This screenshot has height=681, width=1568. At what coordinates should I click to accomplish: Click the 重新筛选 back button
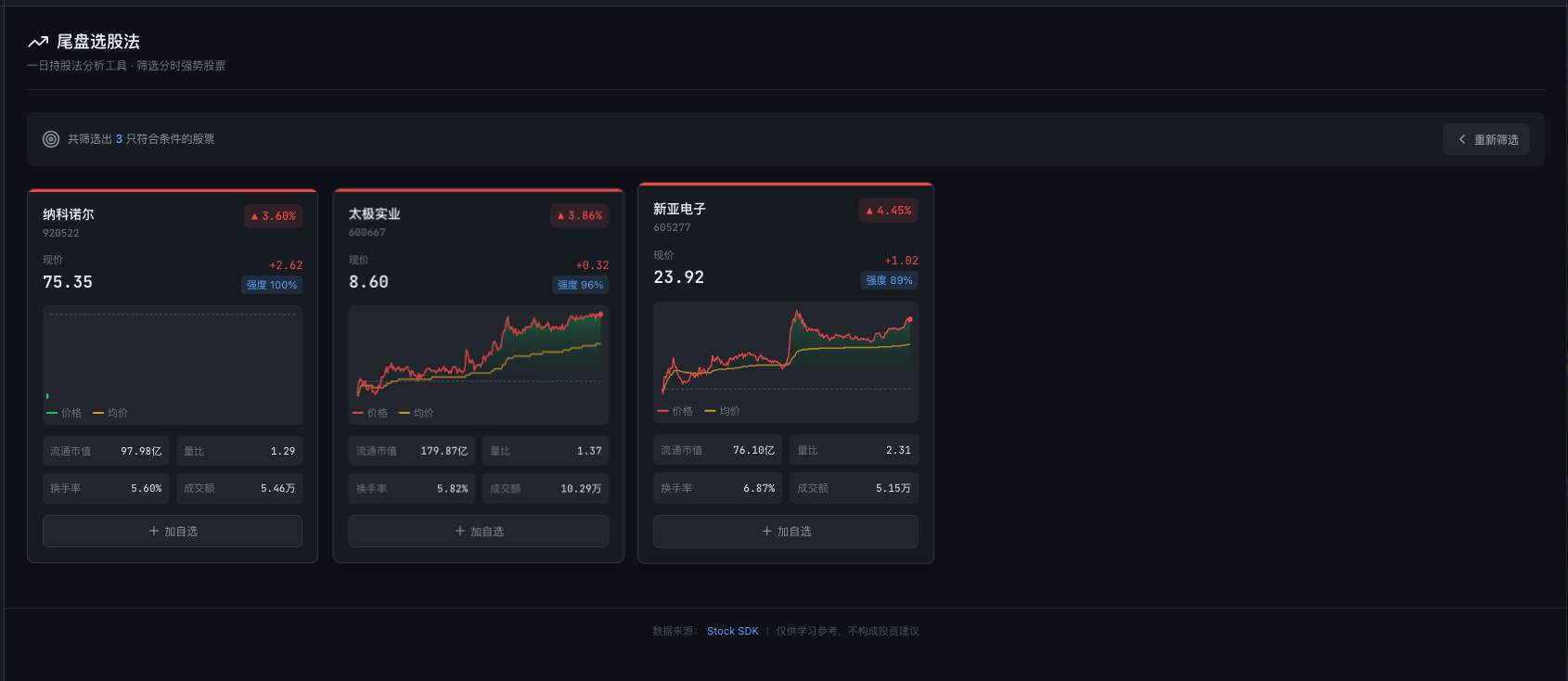[1486, 139]
